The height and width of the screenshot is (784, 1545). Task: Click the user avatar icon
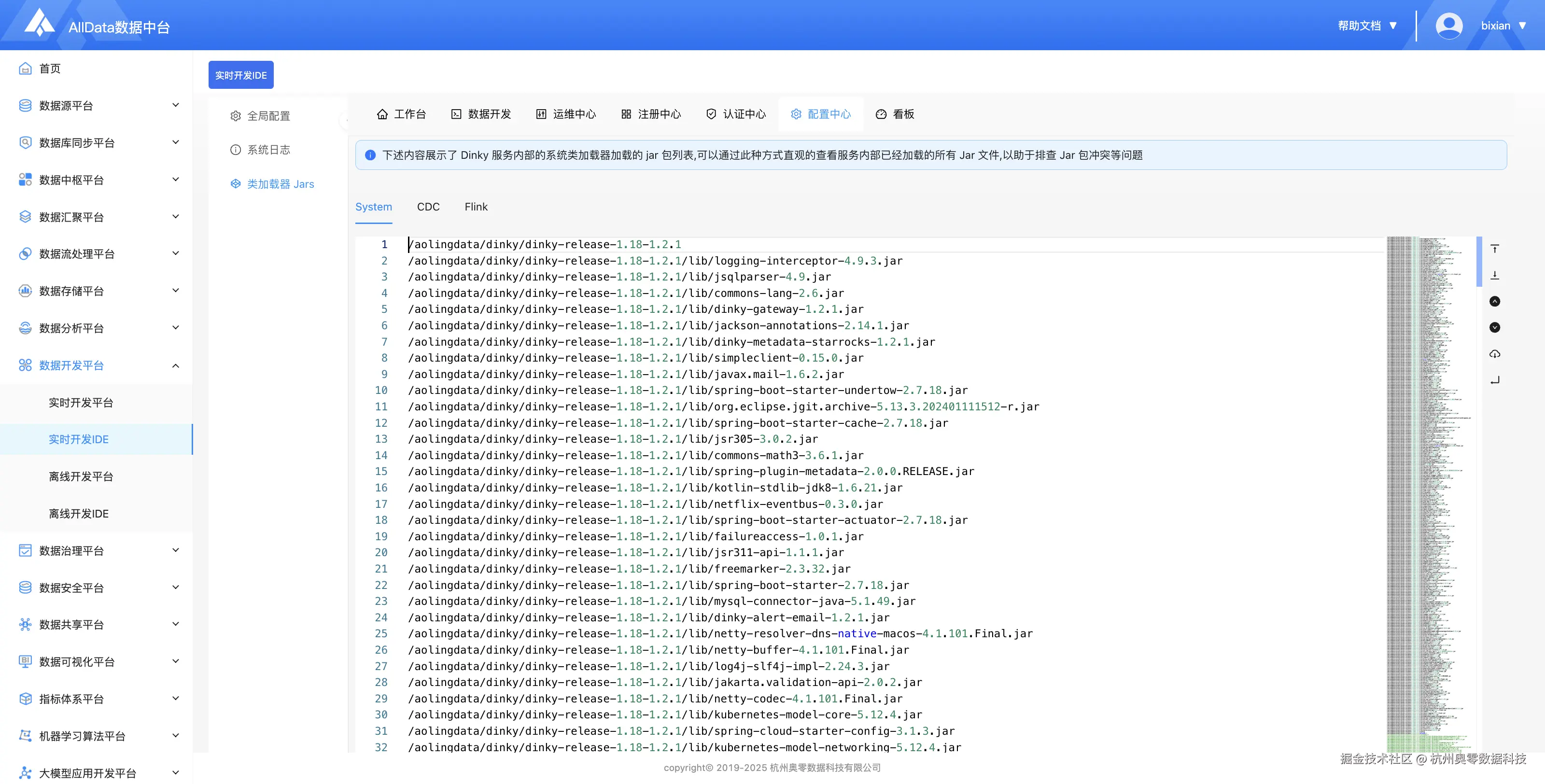click(x=1448, y=26)
